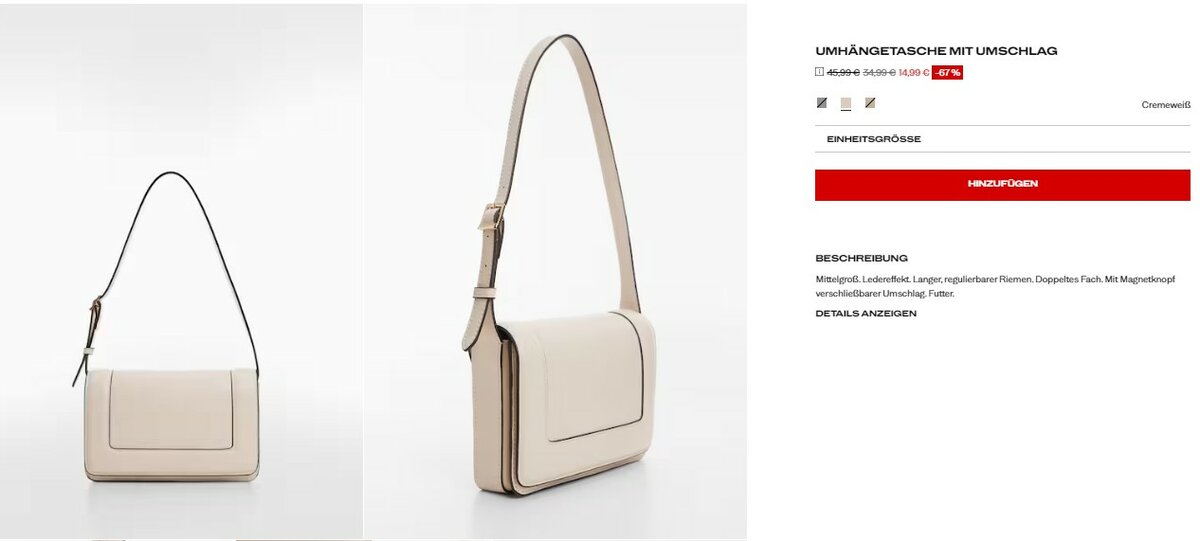The width and height of the screenshot is (1200, 541).
Task: Open the price history info icon
Action: [820, 72]
